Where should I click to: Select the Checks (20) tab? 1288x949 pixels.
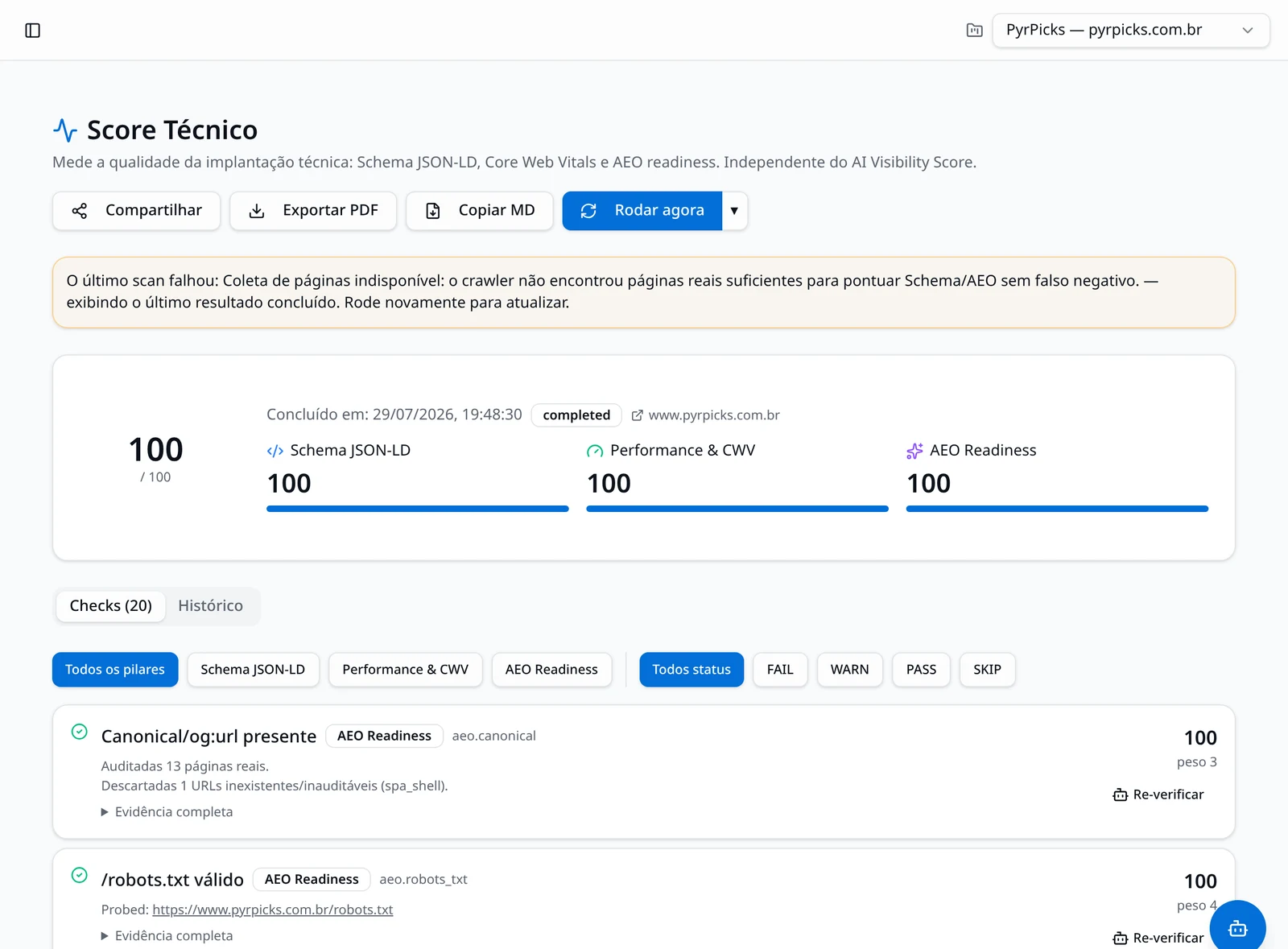pos(111,606)
